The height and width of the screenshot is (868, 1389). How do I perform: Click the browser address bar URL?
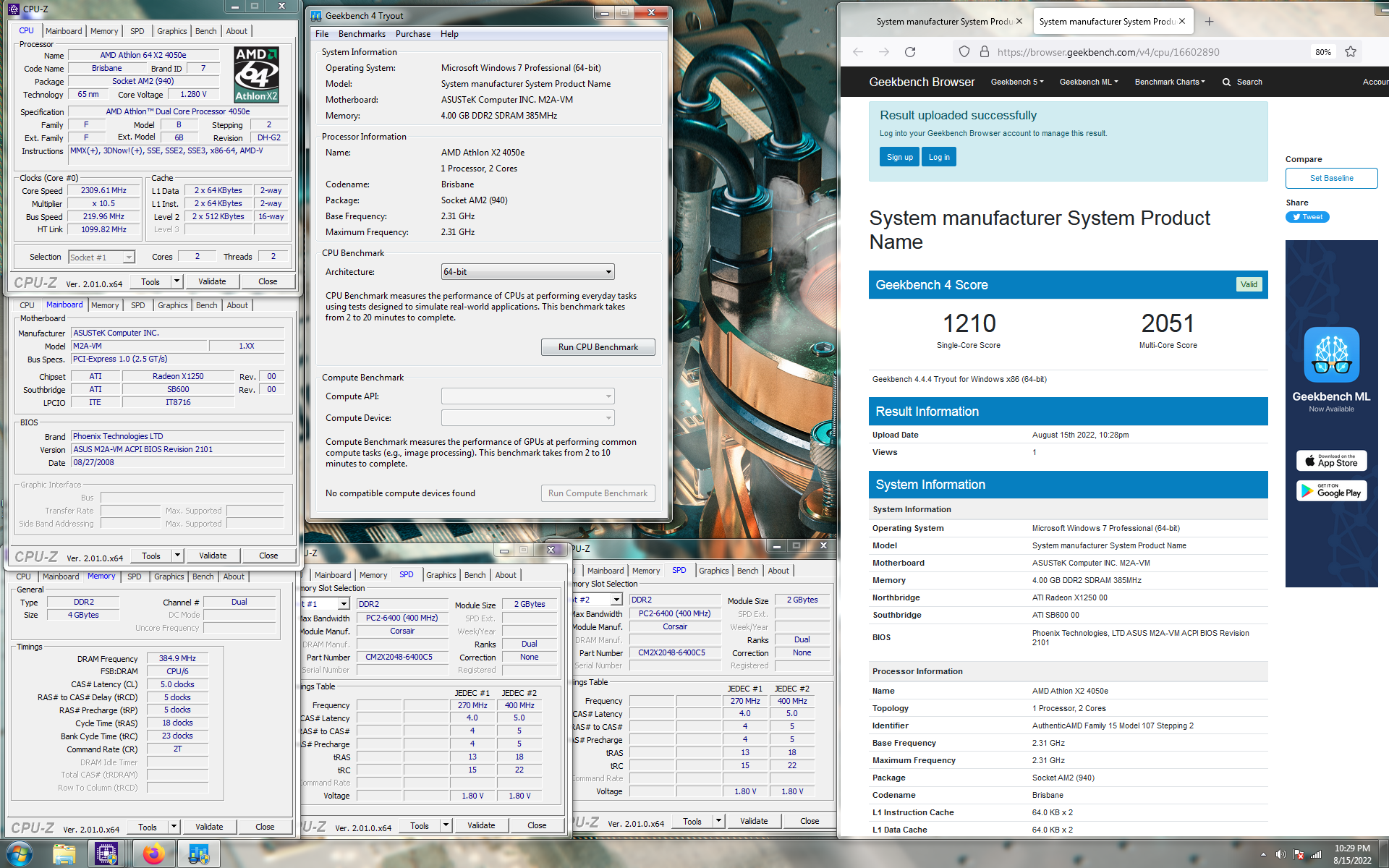pyautogui.click(x=1108, y=52)
